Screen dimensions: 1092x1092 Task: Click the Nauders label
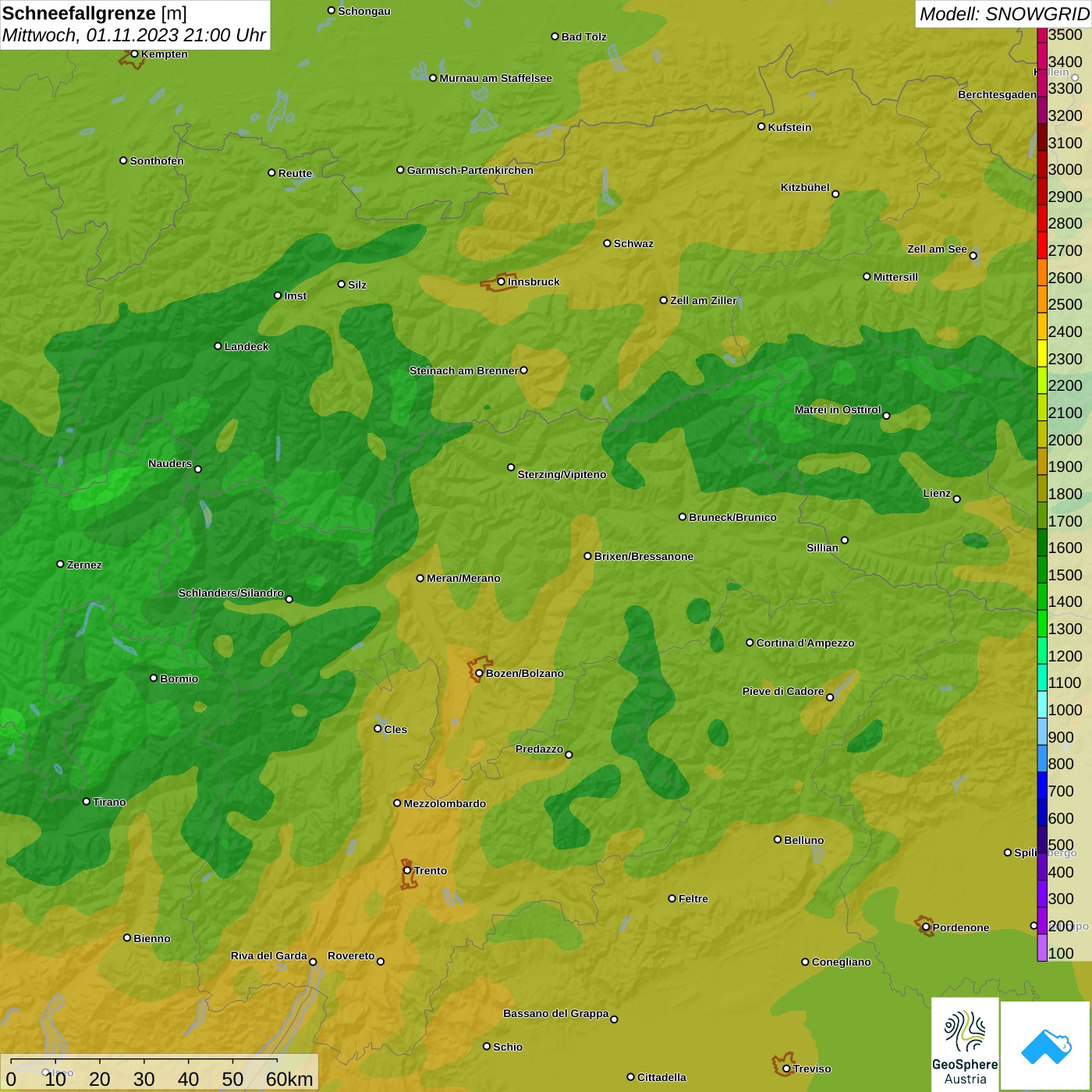[x=170, y=463]
